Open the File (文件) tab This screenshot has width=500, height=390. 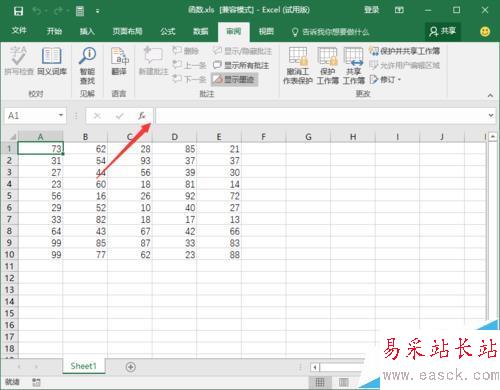pyautogui.click(x=19, y=31)
